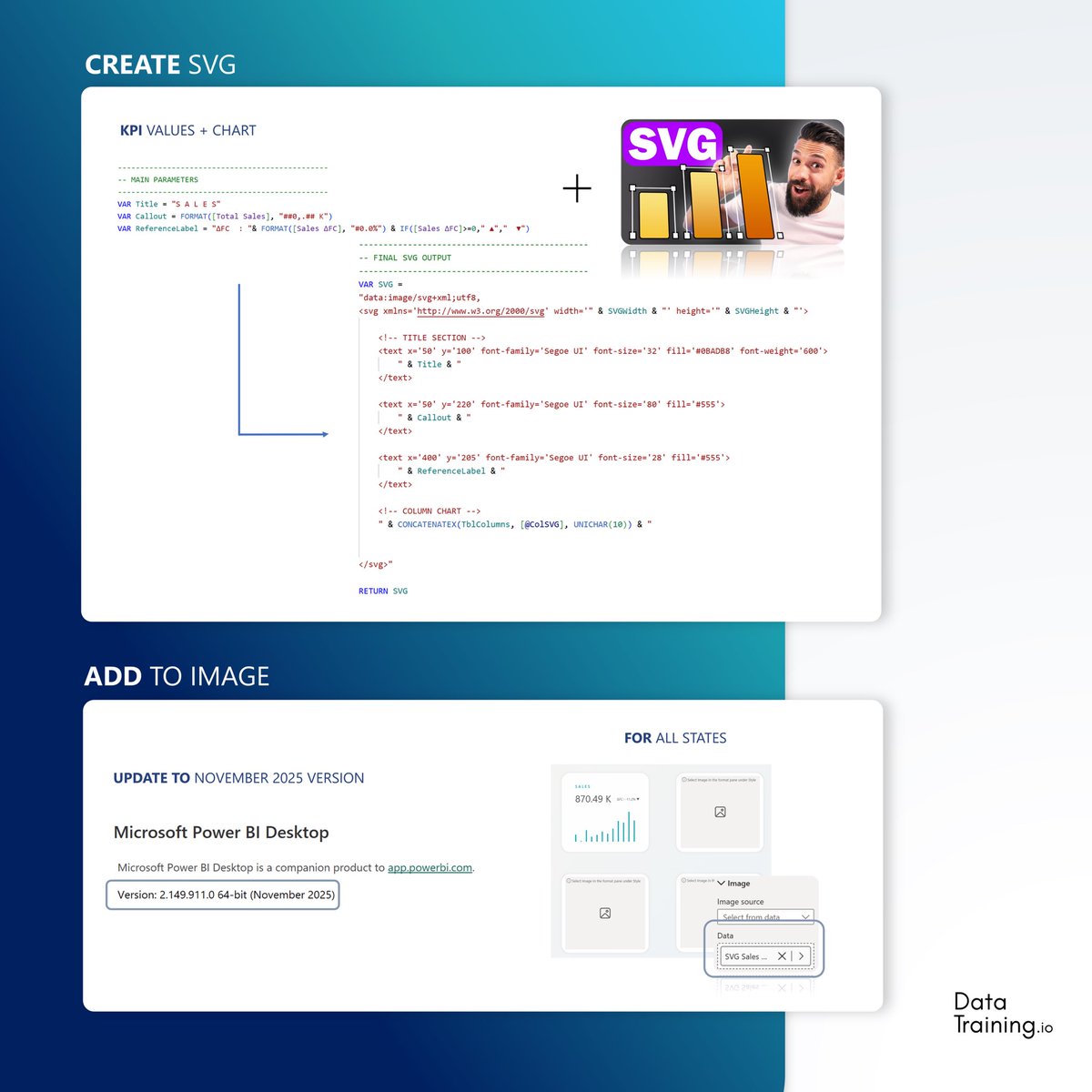Image resolution: width=1092 pixels, height=1092 pixels.
Task: Clear the SVG Sales data field with X
Action: tap(782, 956)
